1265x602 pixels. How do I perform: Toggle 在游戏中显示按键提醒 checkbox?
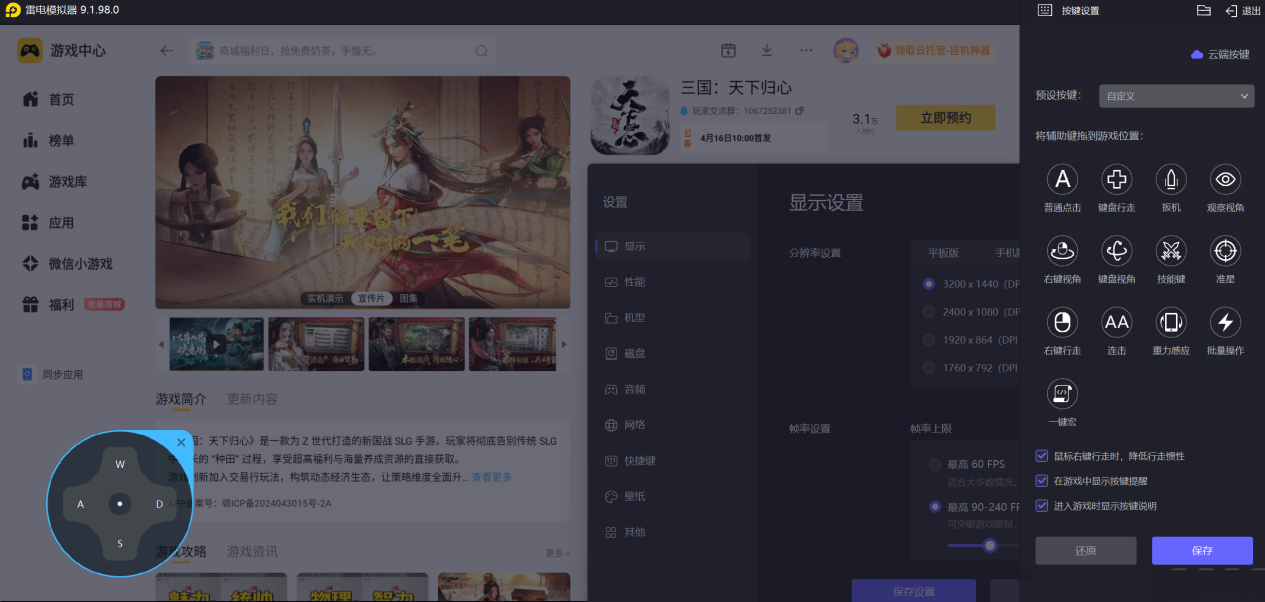pyautogui.click(x=1042, y=481)
